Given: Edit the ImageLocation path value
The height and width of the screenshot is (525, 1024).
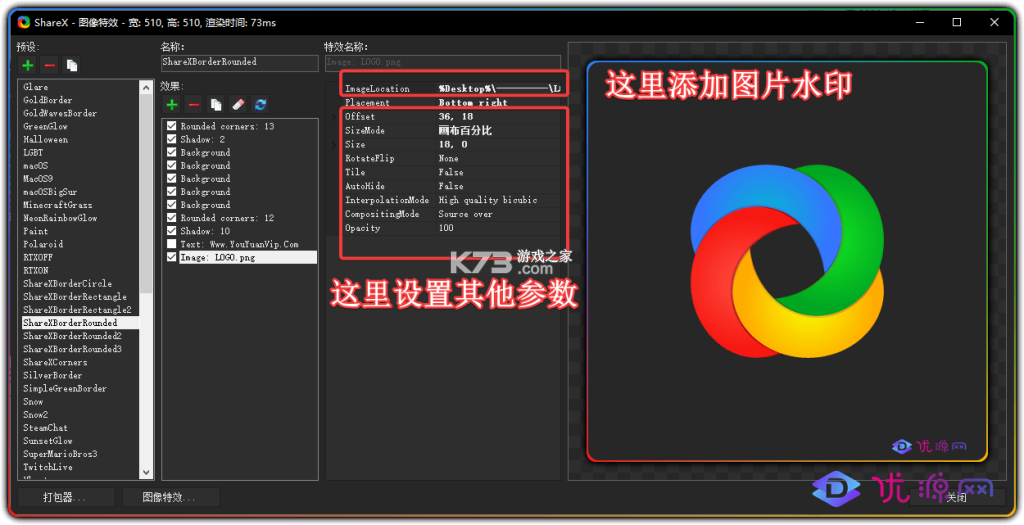Looking at the screenshot, I should coord(498,89).
